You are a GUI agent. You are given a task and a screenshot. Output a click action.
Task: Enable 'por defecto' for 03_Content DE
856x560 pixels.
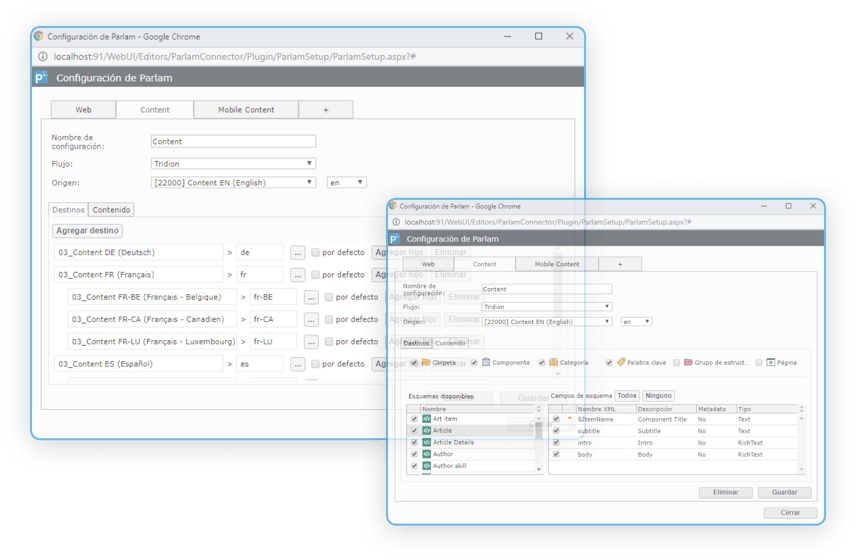click(x=316, y=253)
